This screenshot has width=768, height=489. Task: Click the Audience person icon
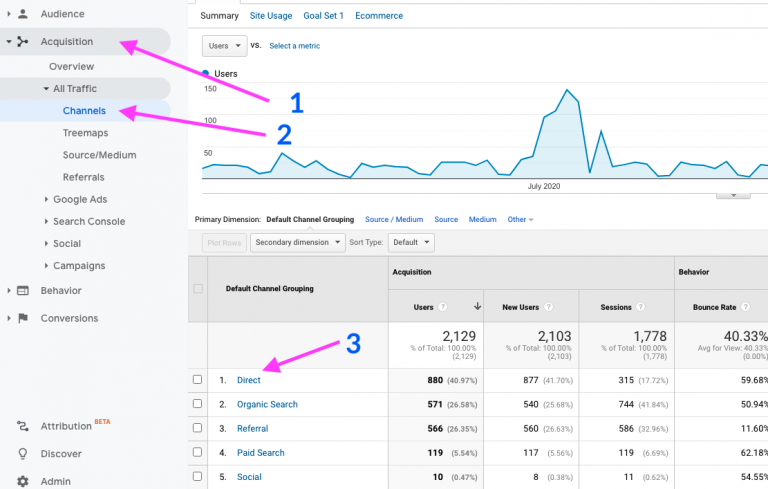(x=23, y=14)
